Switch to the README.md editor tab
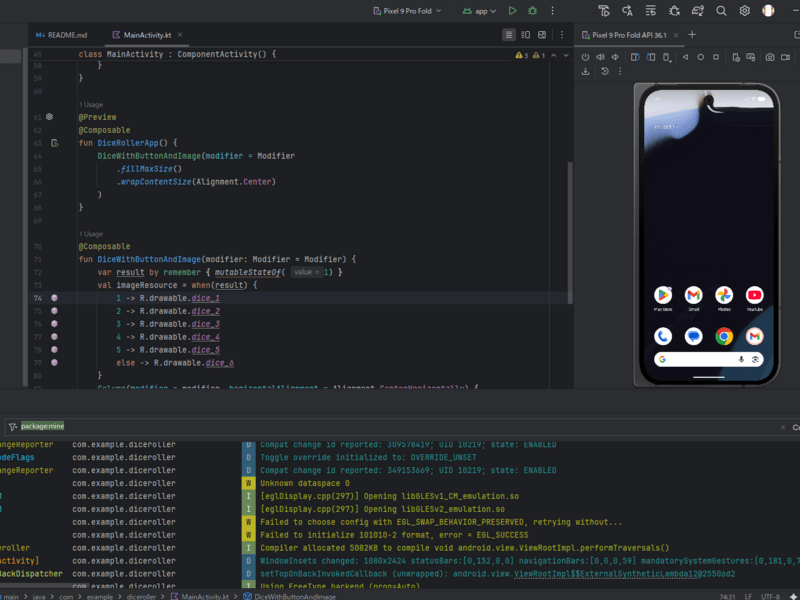 (60, 34)
